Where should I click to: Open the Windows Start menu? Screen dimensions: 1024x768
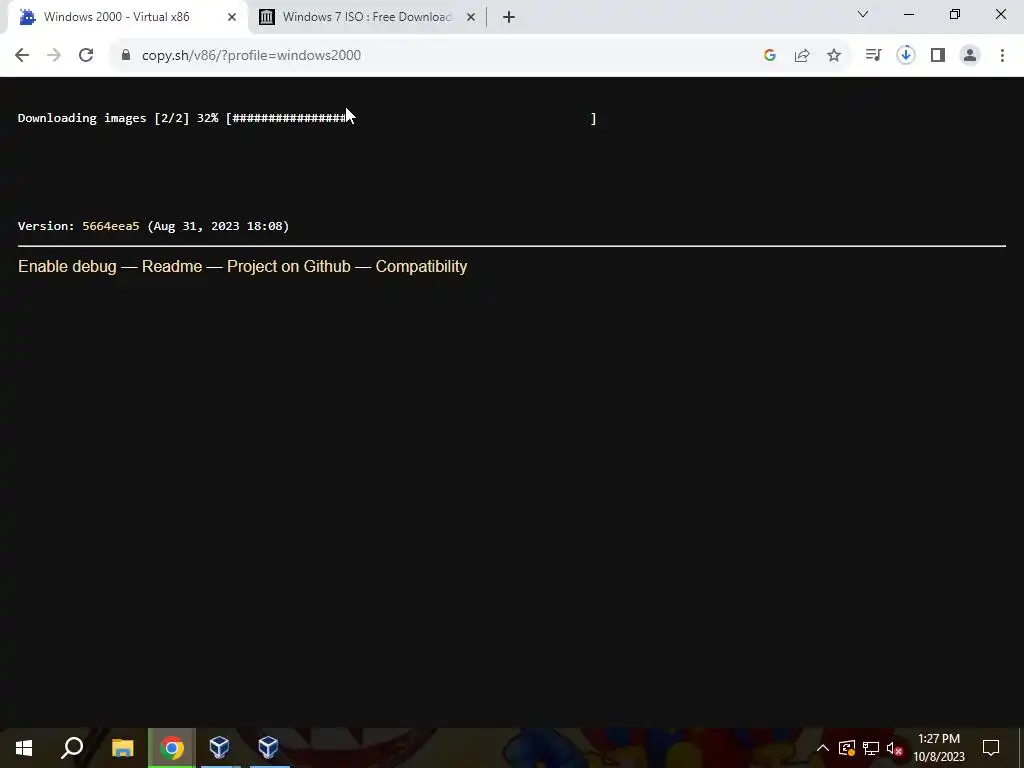(24, 748)
